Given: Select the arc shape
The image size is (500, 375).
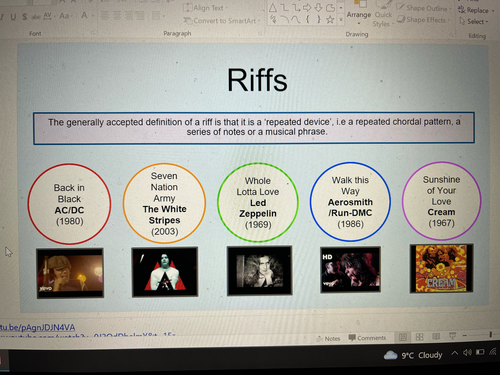Looking at the screenshot, I should coord(284,20).
